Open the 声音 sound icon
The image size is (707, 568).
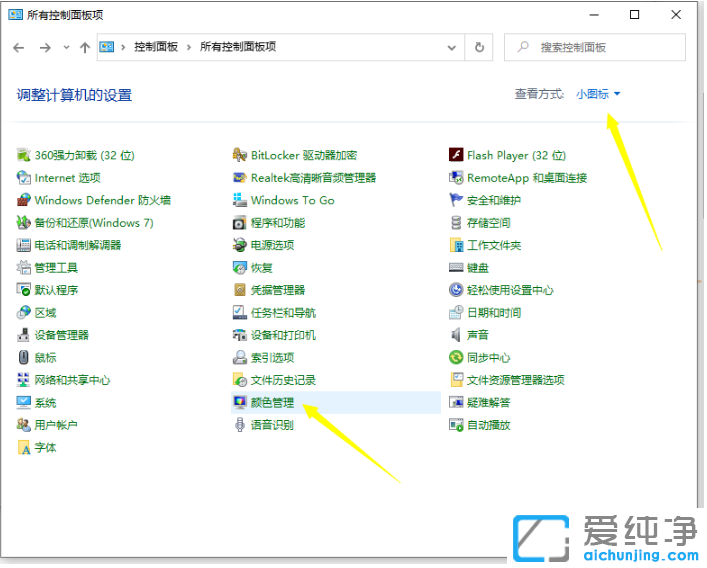457,335
